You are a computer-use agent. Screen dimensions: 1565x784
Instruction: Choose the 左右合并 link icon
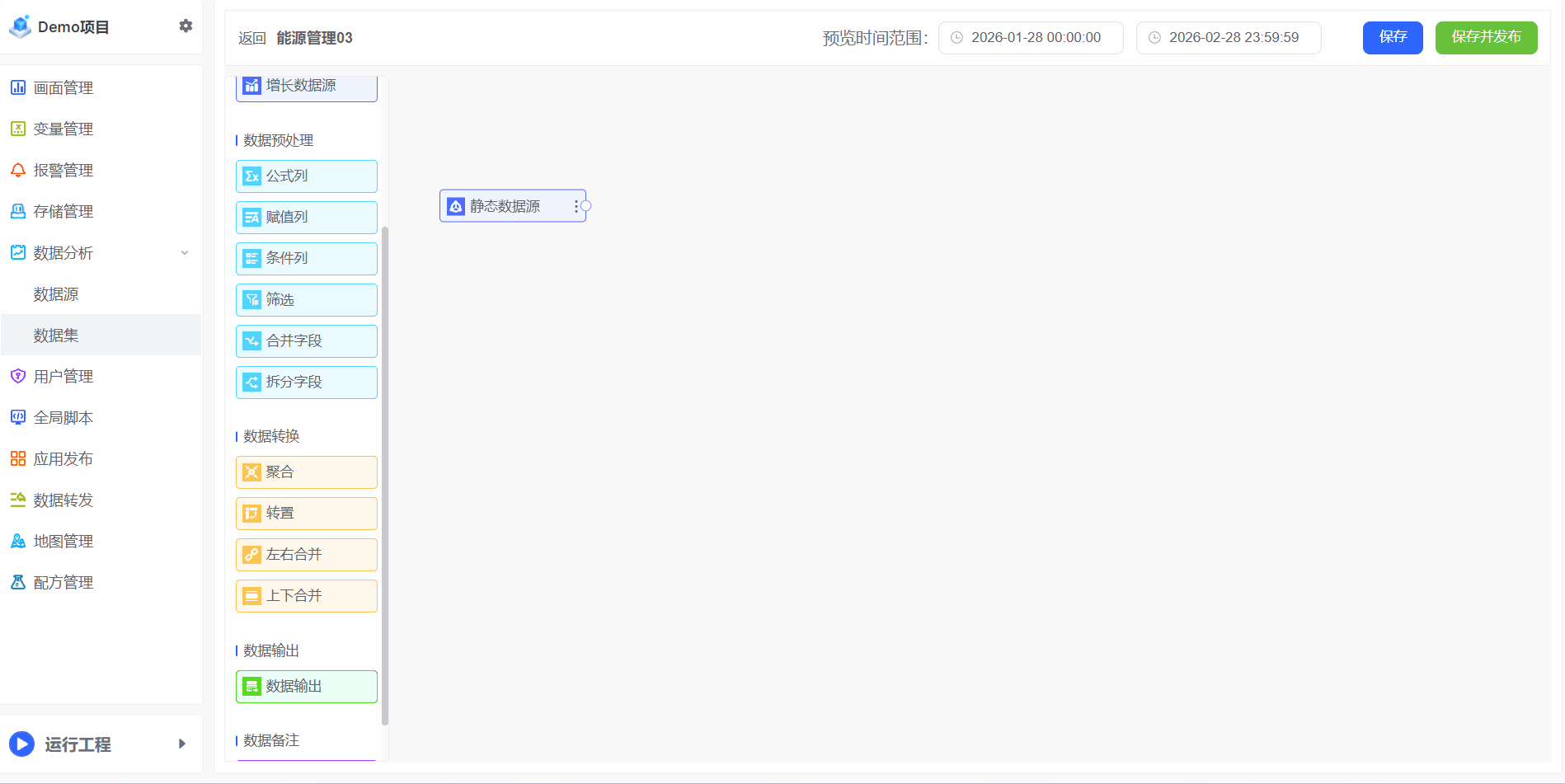[x=252, y=555]
